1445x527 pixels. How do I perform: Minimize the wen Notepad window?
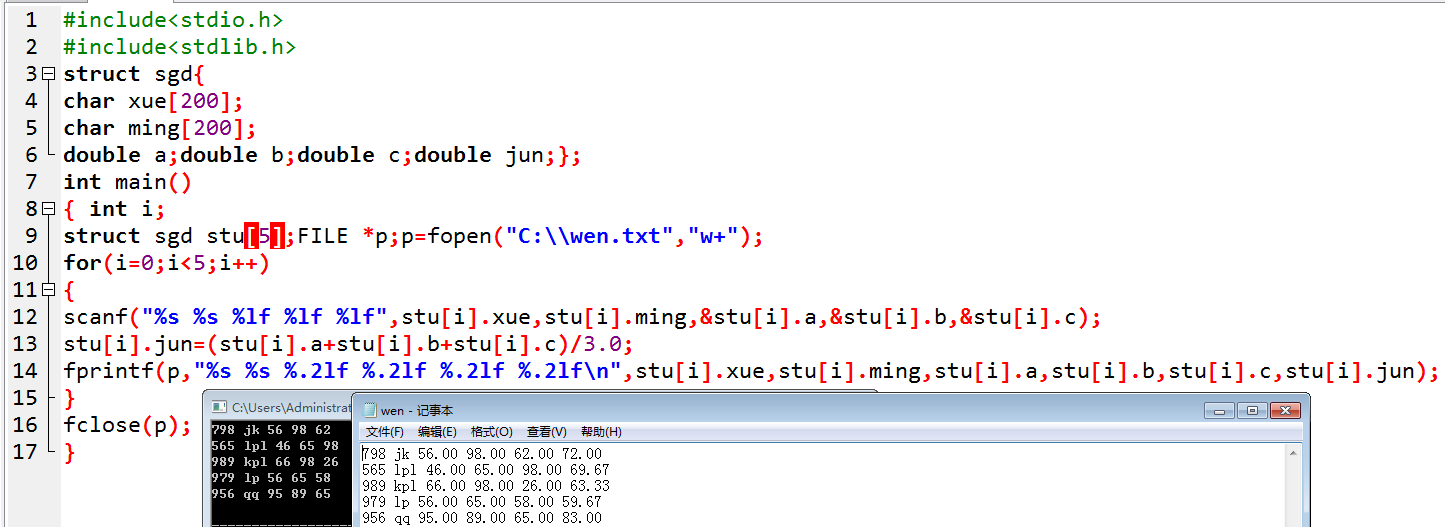click(x=1219, y=410)
